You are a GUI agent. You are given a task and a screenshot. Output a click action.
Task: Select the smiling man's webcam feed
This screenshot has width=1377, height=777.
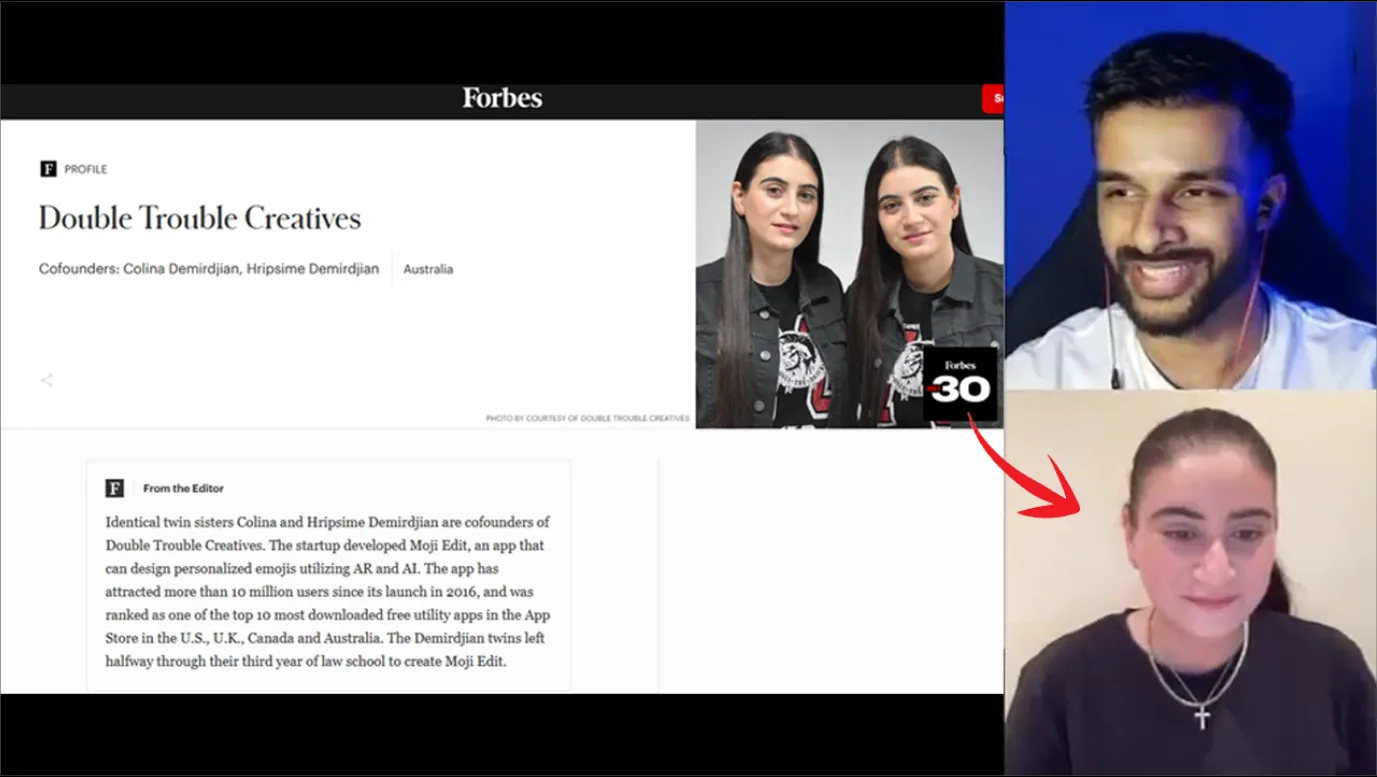[x=1190, y=195]
